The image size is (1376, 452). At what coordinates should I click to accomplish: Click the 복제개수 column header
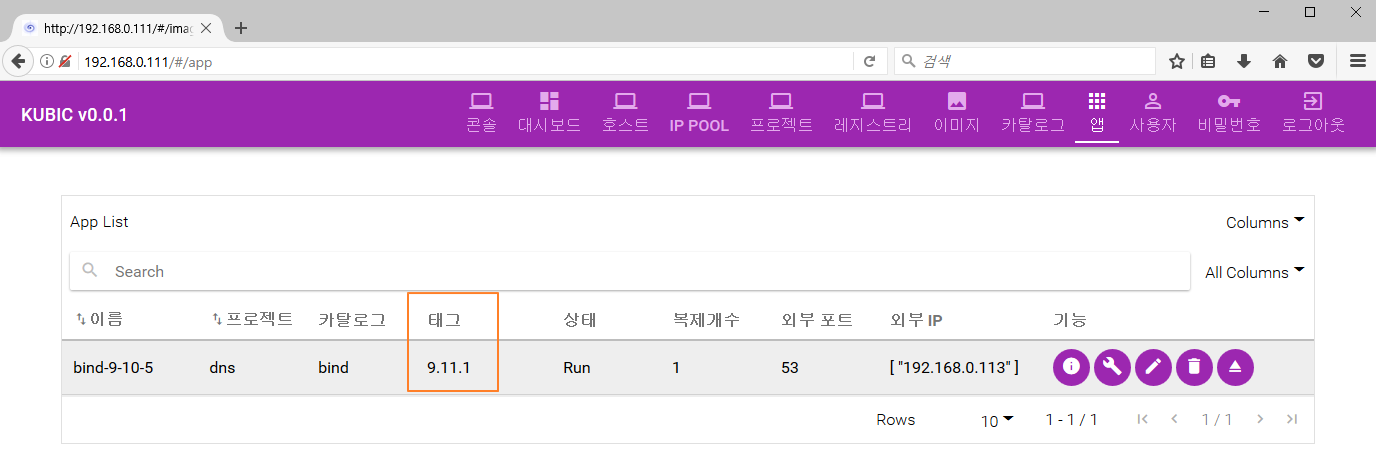point(706,320)
